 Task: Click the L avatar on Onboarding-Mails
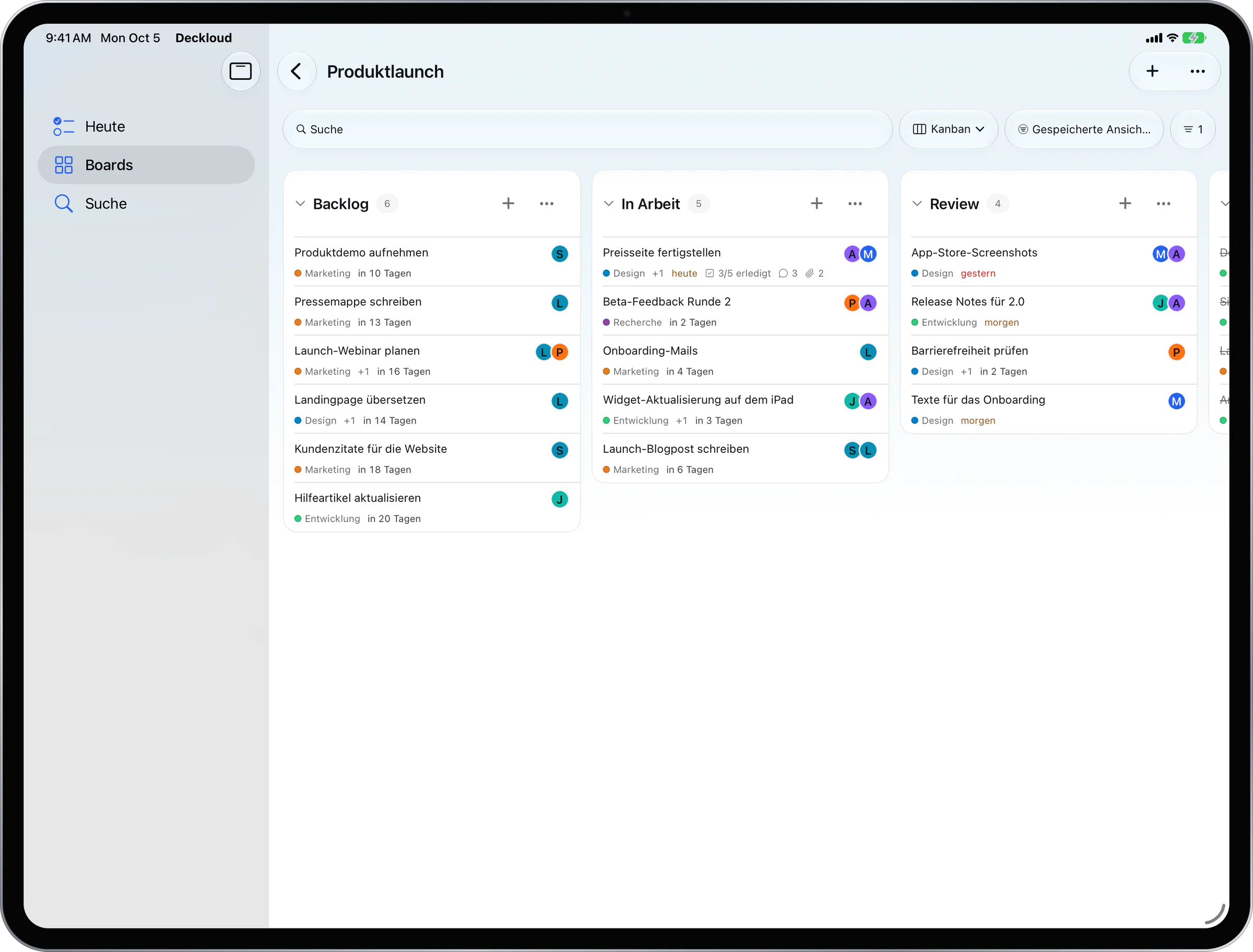click(868, 352)
